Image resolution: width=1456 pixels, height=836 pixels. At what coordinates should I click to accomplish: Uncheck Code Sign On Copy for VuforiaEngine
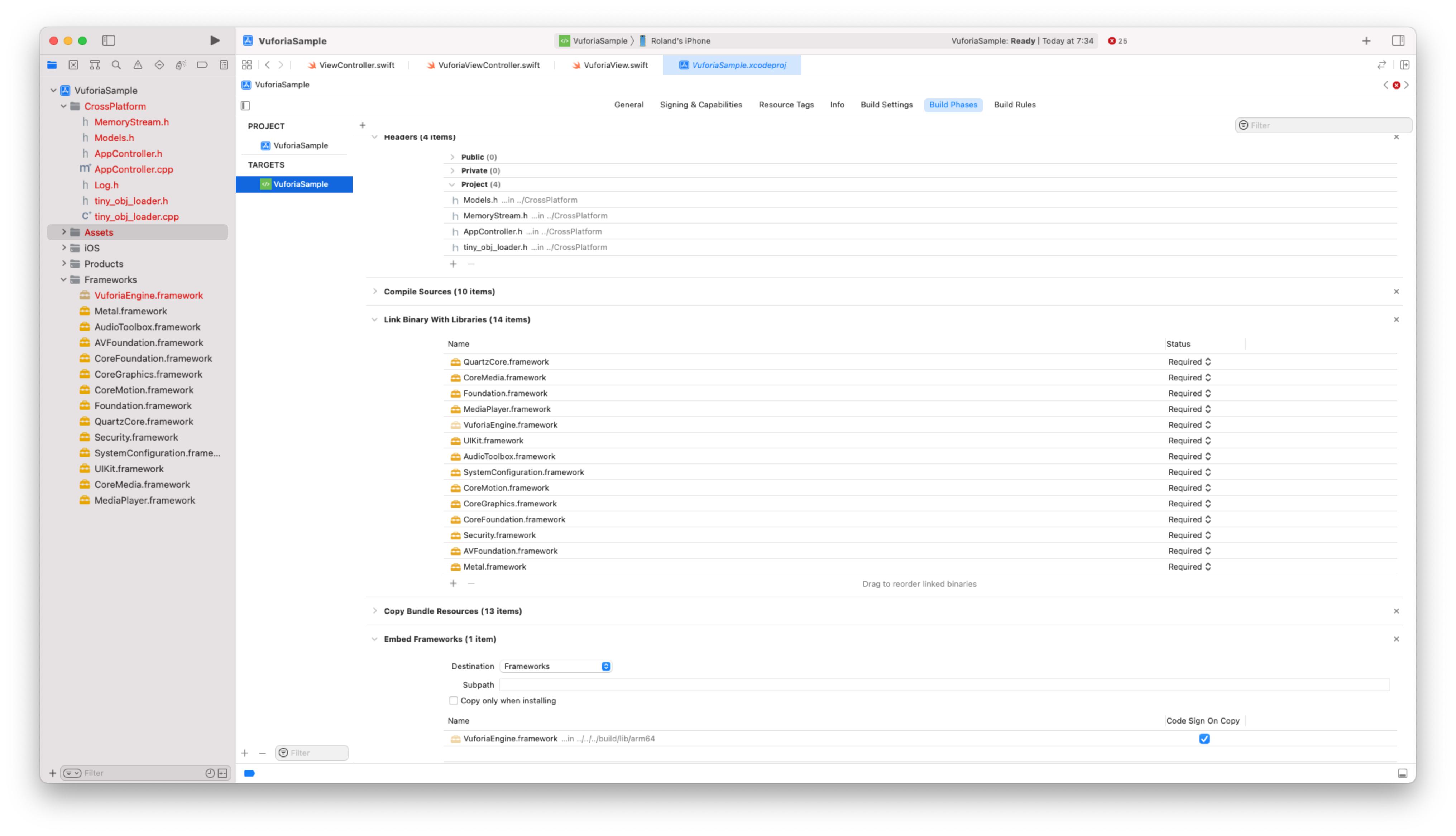(1204, 738)
